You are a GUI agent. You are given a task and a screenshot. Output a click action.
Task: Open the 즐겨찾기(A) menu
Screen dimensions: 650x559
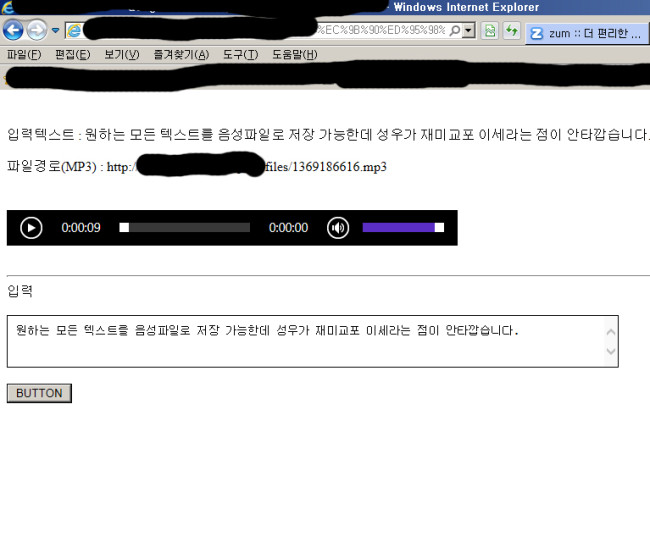181,54
